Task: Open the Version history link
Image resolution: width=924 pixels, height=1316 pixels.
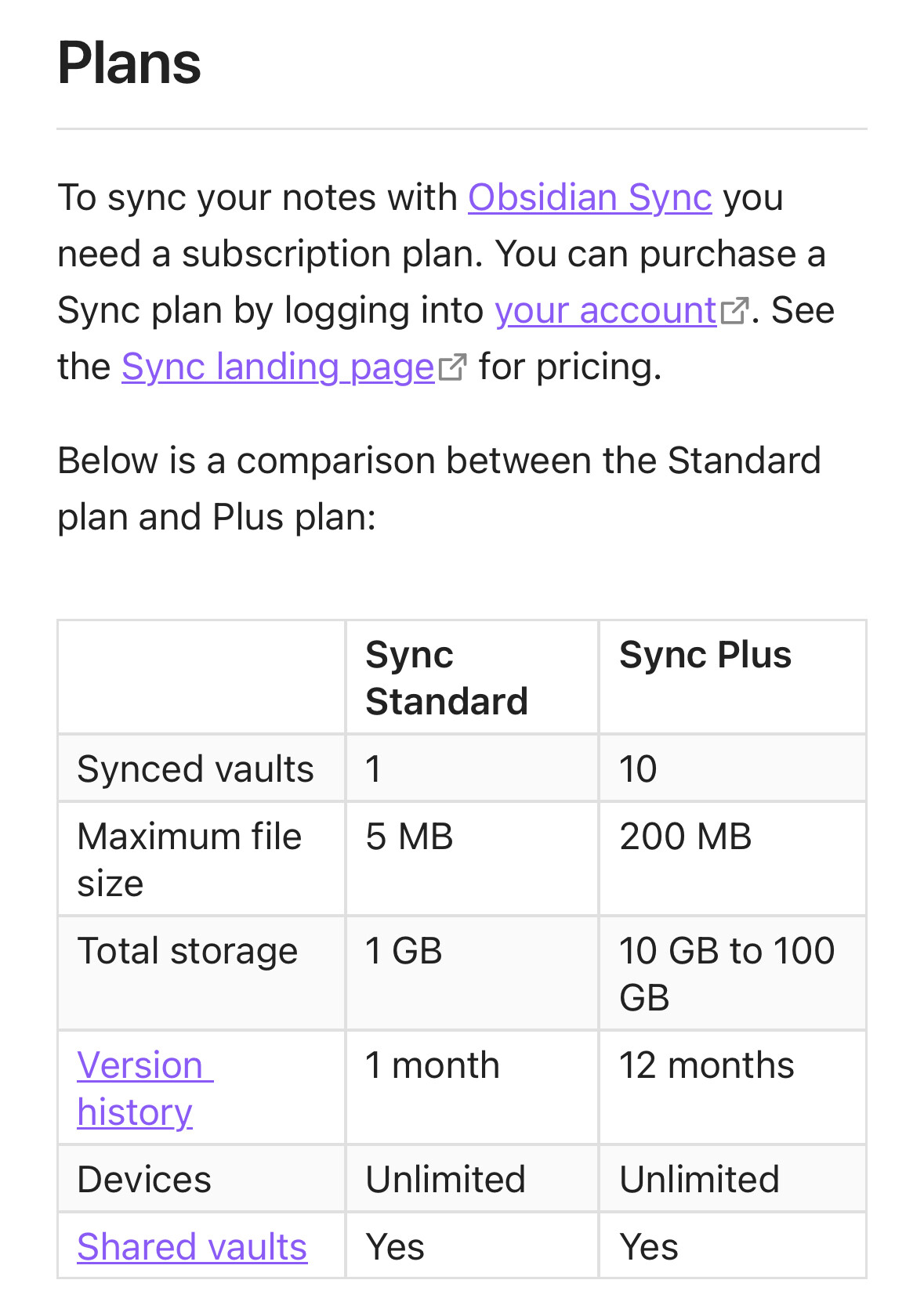Action: coord(145,1088)
